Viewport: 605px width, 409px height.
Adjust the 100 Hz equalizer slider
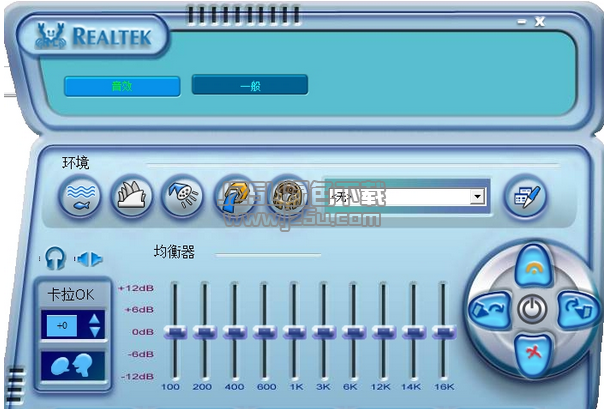point(175,332)
